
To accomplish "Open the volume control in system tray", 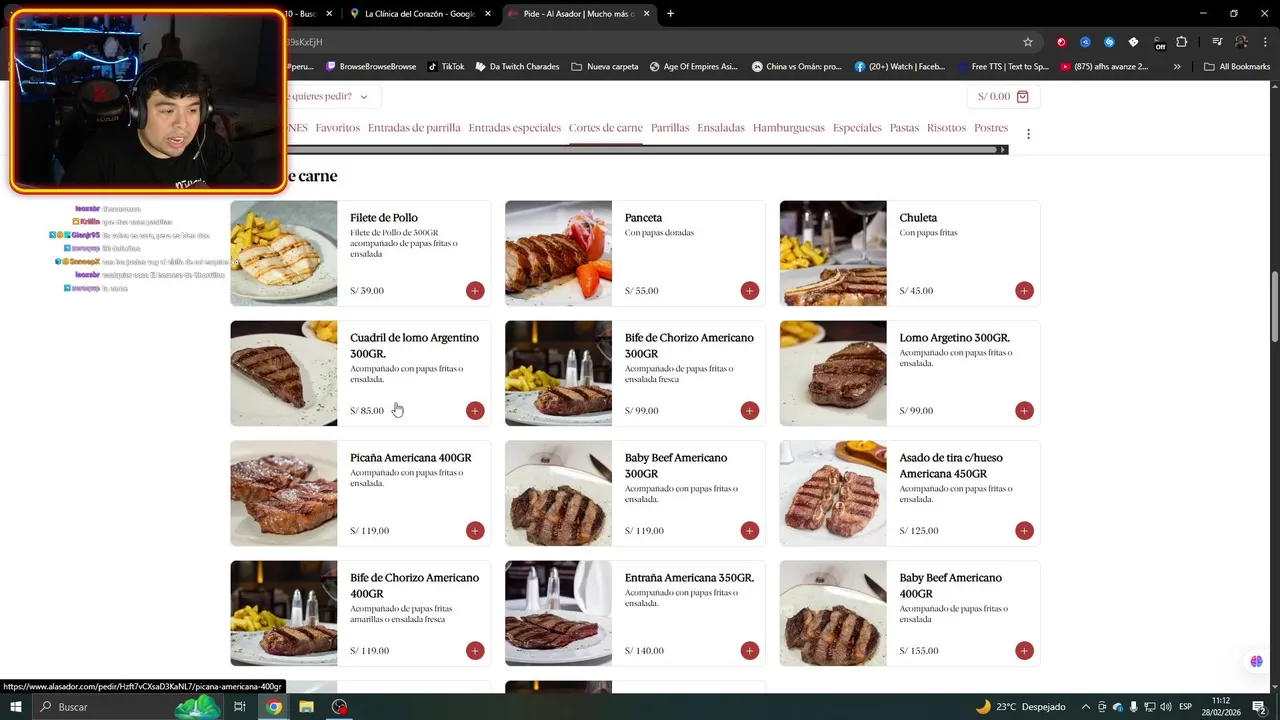I will click(1166, 707).
